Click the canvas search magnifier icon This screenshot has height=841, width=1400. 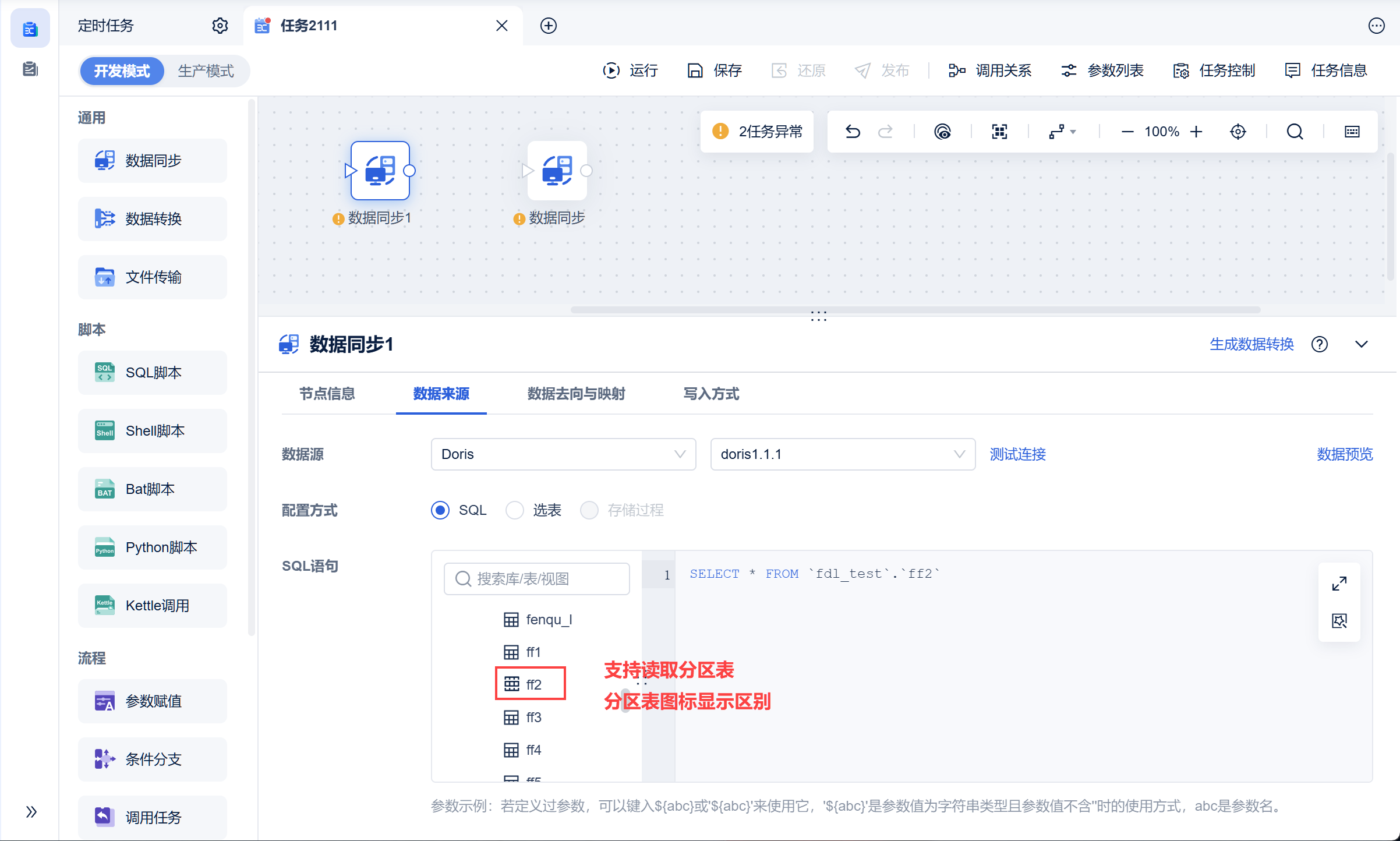coord(1295,132)
